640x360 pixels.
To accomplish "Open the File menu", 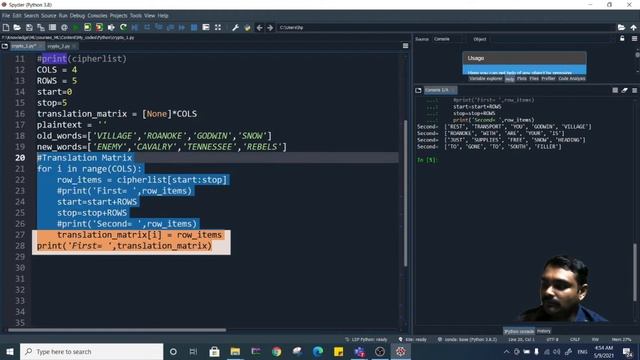I will tap(6, 16).
